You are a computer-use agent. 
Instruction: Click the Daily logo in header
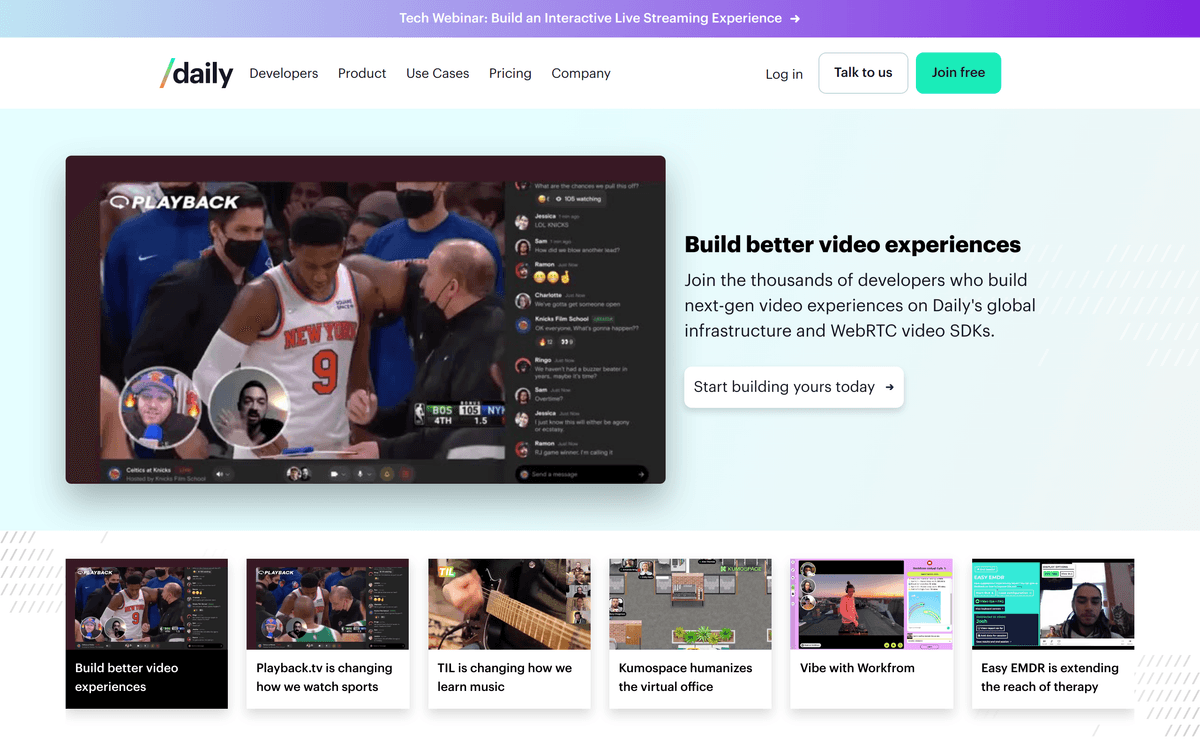point(196,73)
